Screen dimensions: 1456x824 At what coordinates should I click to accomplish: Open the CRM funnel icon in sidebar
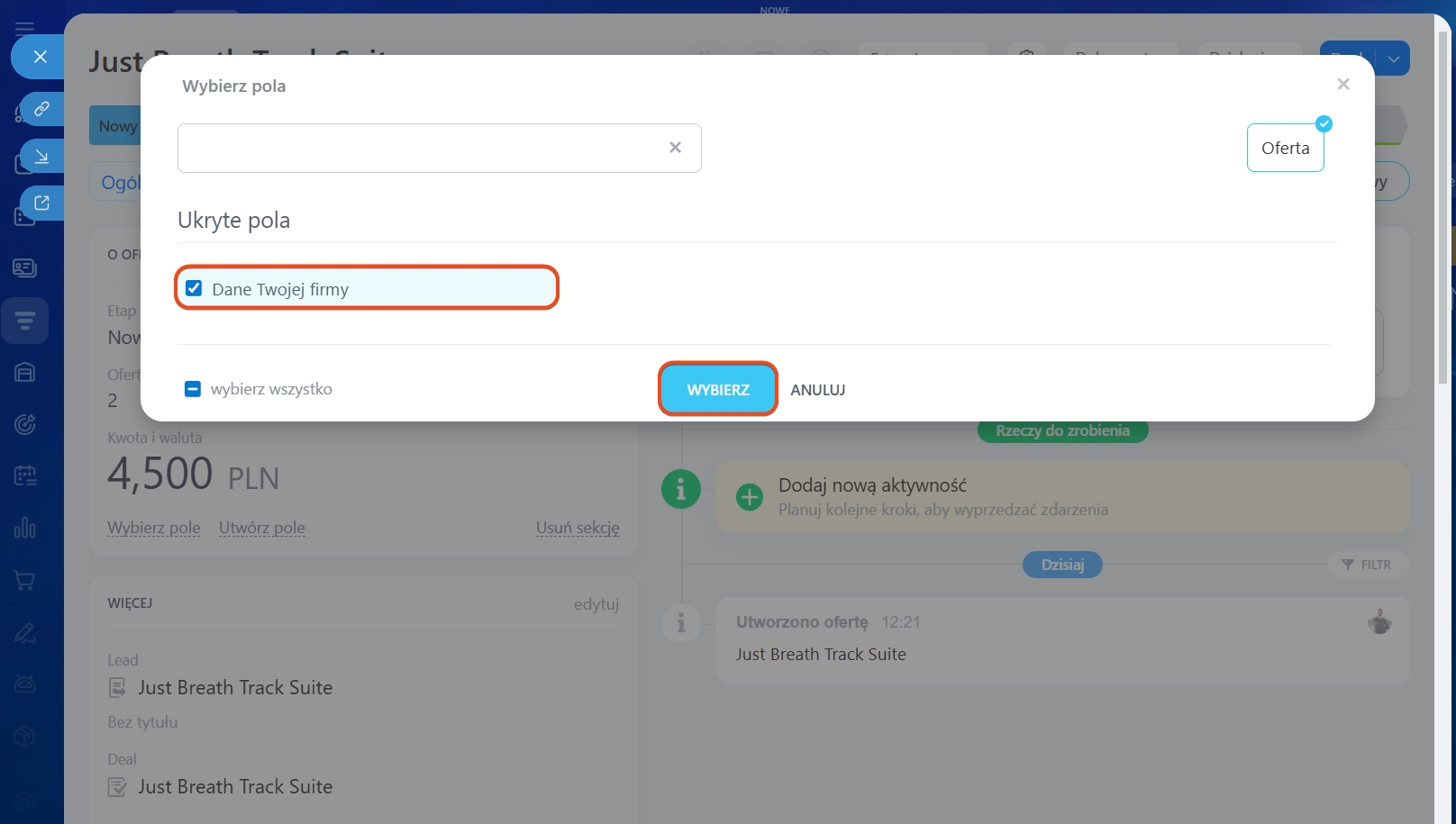tap(25, 321)
